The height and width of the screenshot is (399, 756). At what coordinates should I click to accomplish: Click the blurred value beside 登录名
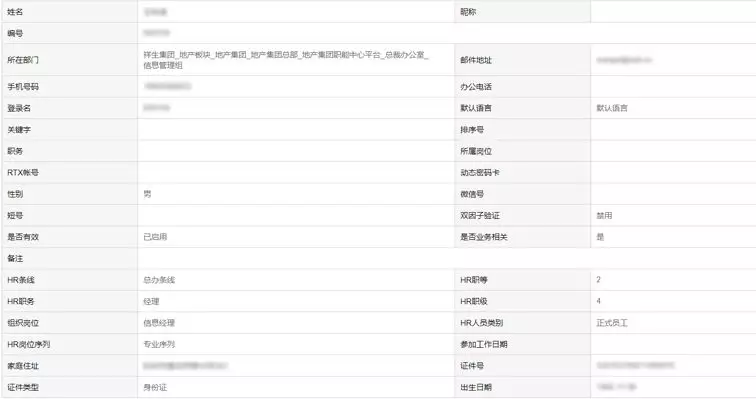[157, 107]
